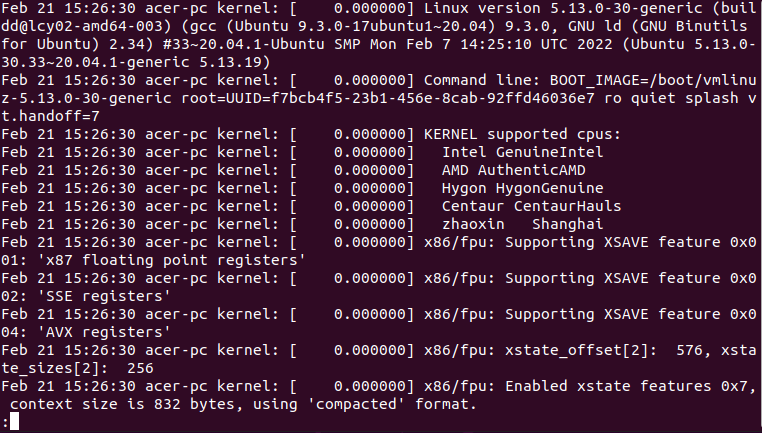The image size is (762, 433).
Task: Click the 'quiet splash' boot options
Action: [x=685, y=98]
